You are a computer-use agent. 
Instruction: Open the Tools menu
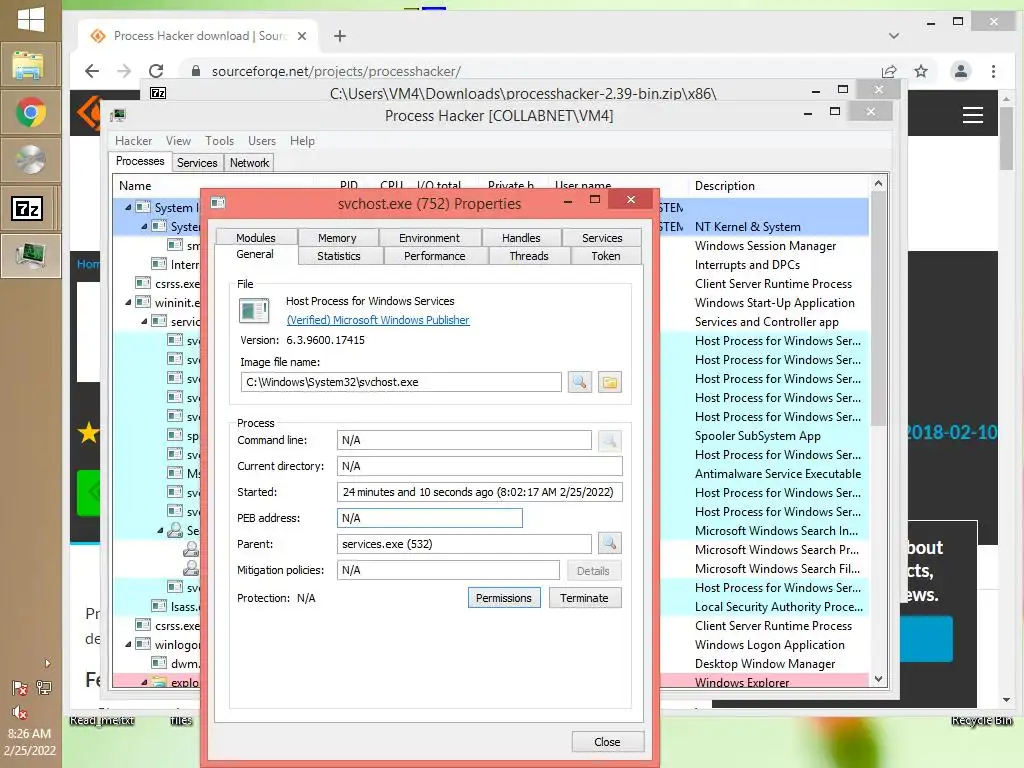[219, 140]
